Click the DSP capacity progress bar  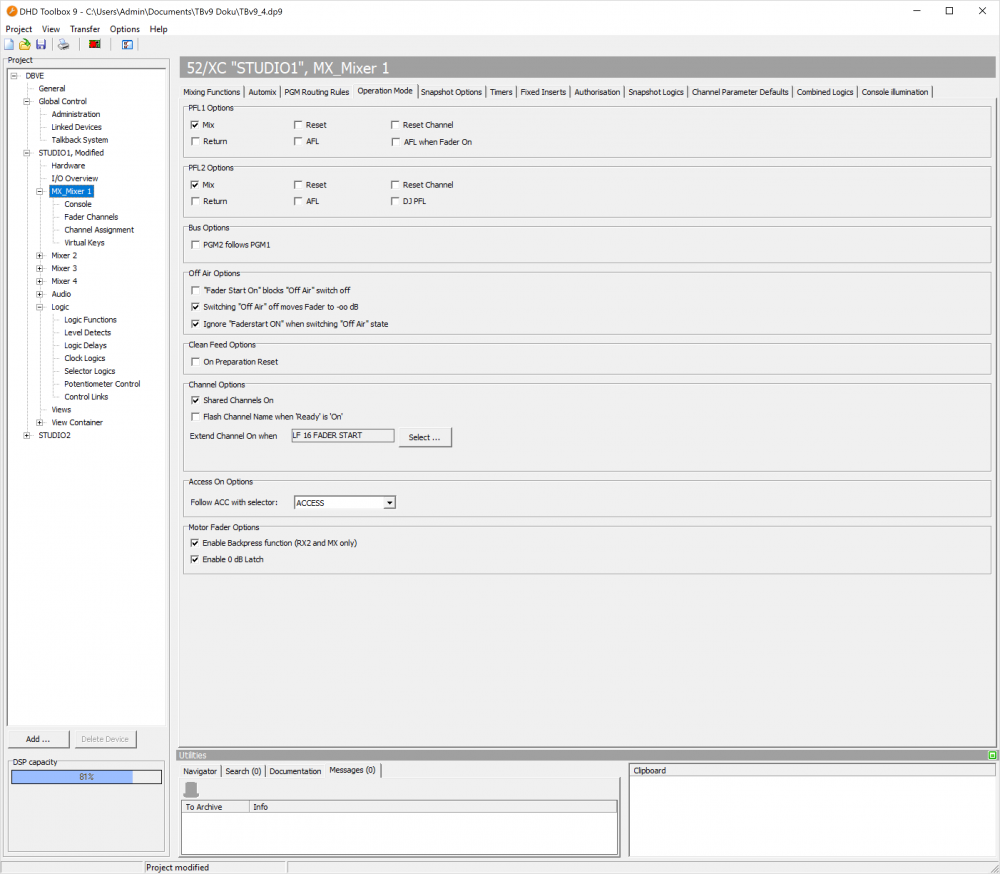click(85, 776)
